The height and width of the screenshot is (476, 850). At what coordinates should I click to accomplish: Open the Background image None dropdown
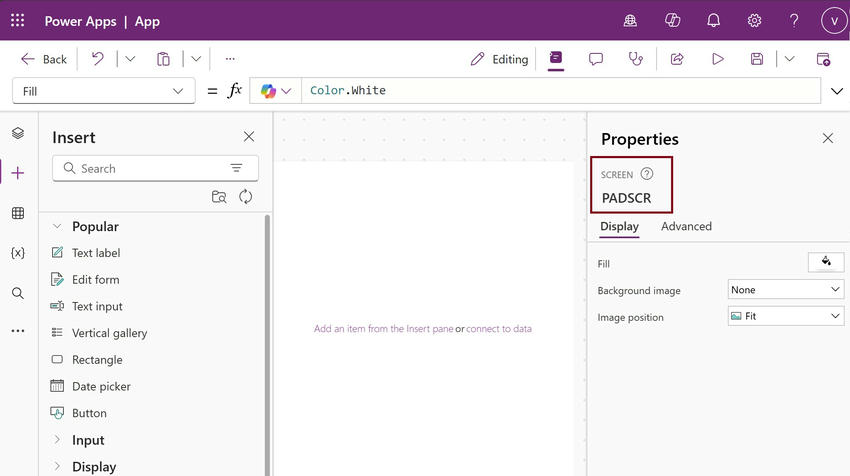[785, 290]
